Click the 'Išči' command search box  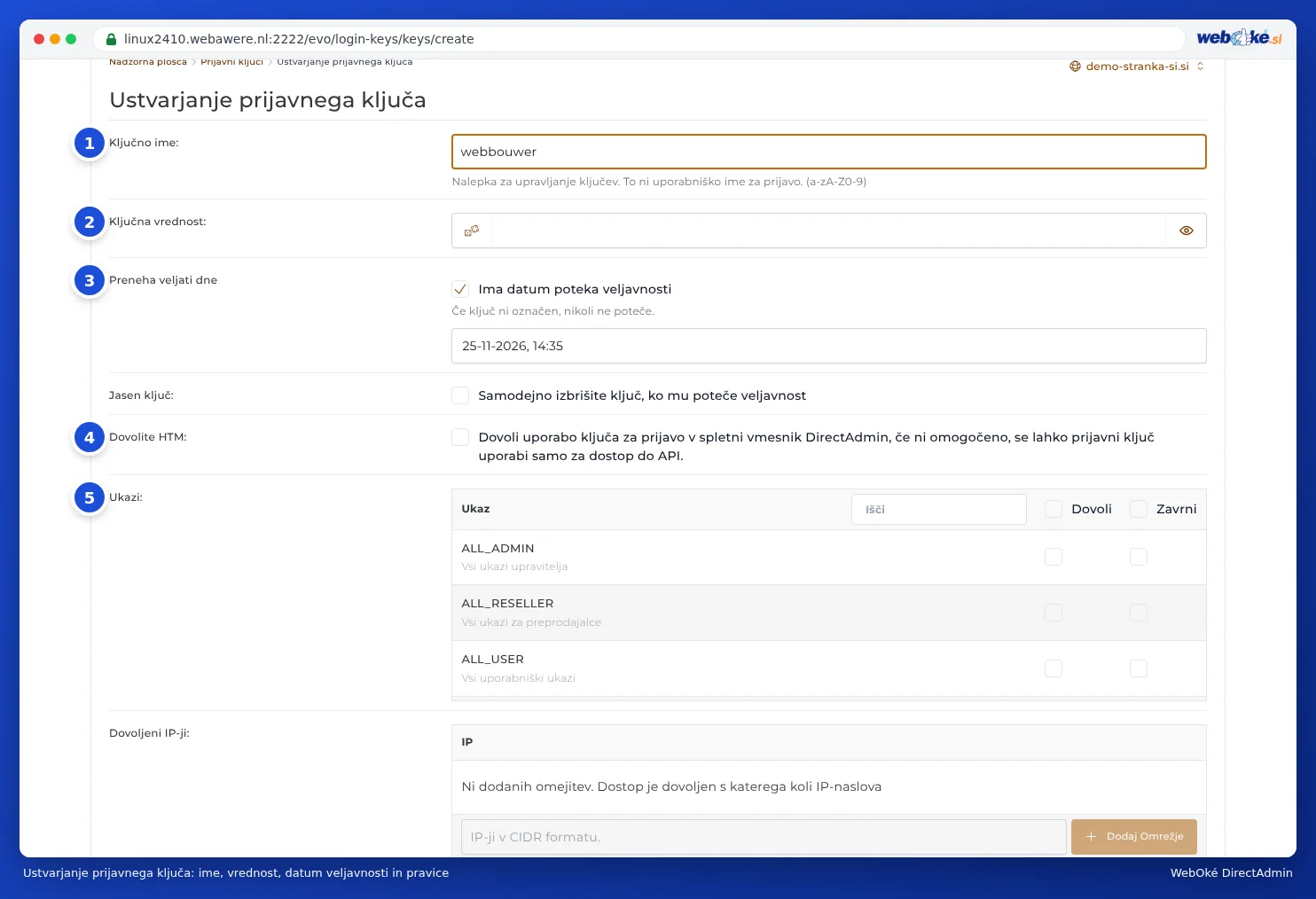tap(939, 510)
